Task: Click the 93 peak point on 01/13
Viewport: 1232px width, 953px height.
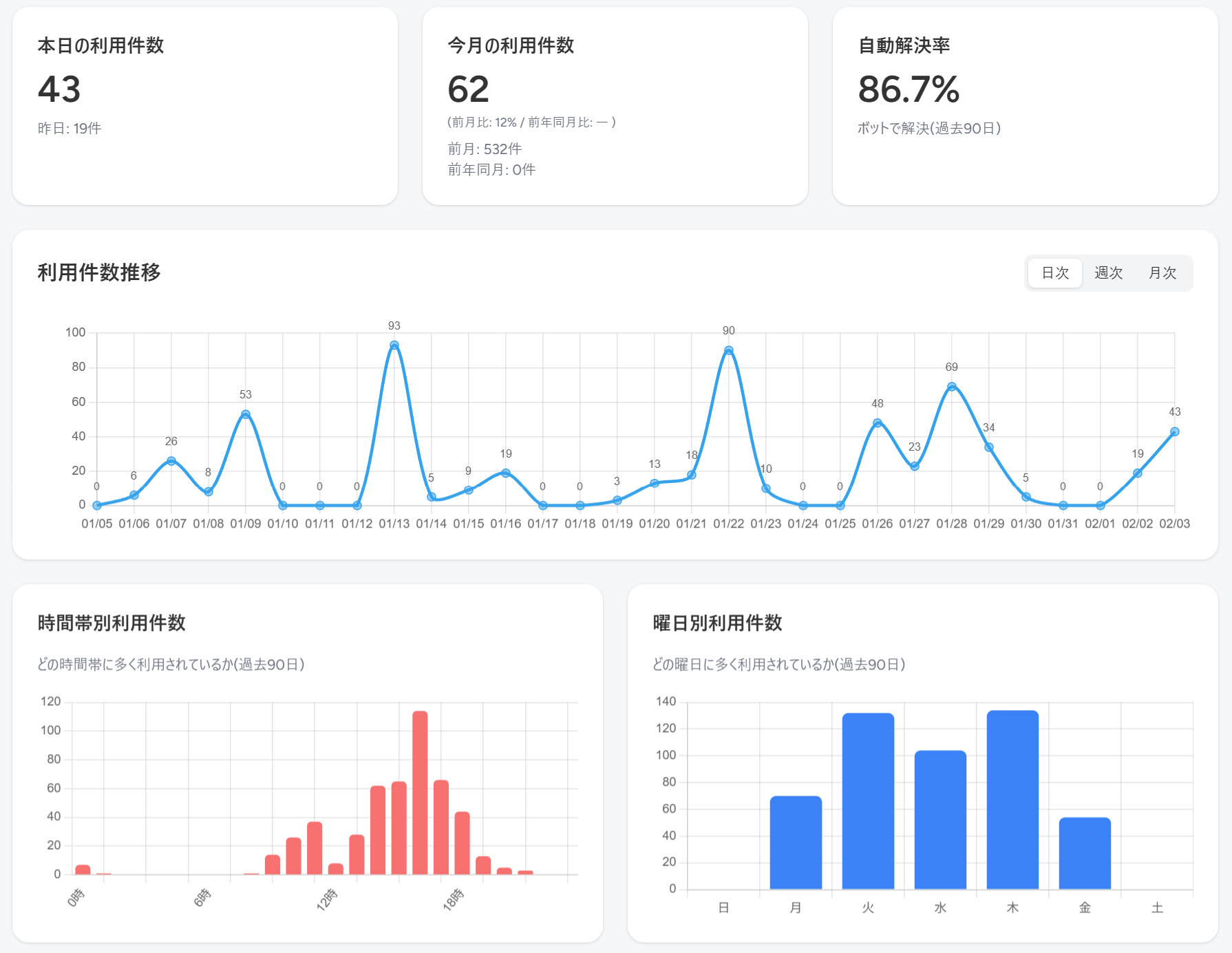Action: coord(394,345)
